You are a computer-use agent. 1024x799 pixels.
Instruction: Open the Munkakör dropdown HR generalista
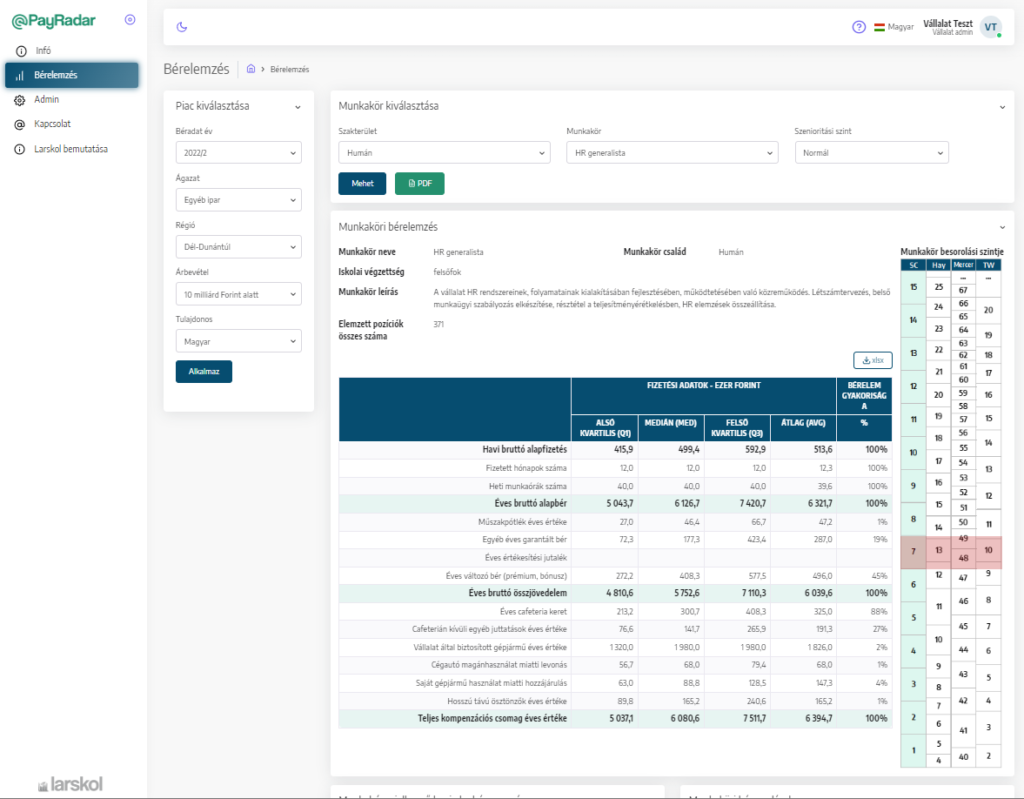tap(671, 153)
